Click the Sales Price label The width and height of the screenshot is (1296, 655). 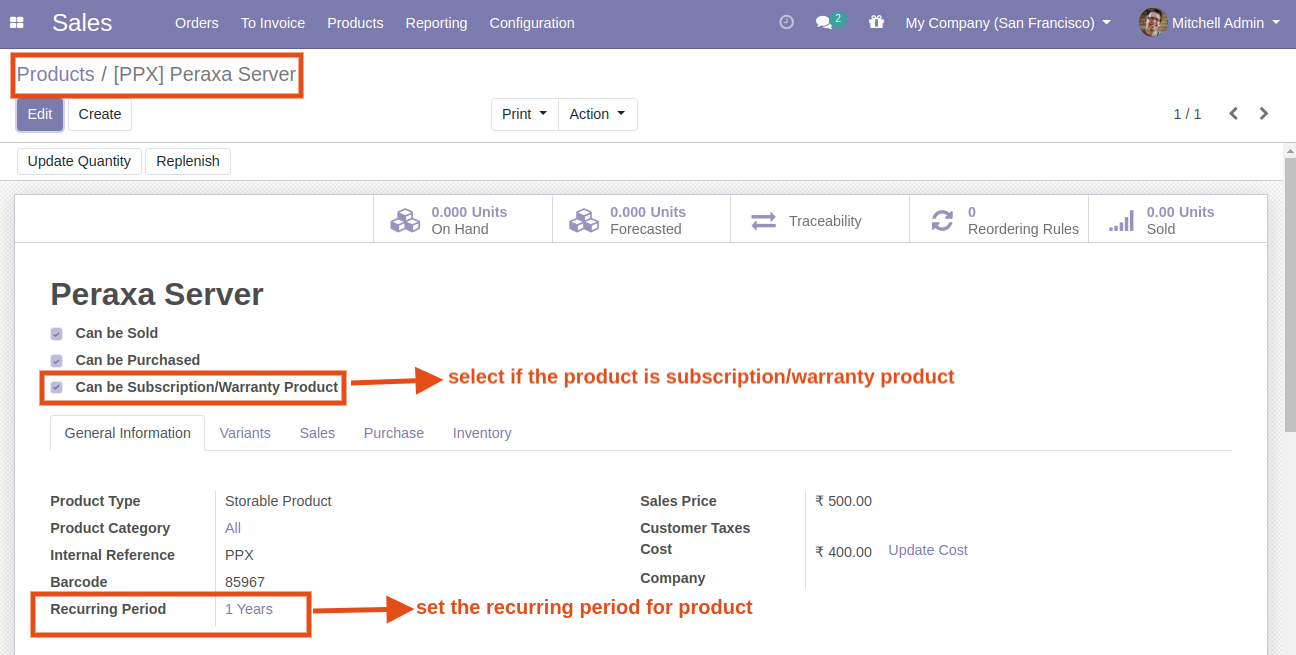[x=679, y=501]
